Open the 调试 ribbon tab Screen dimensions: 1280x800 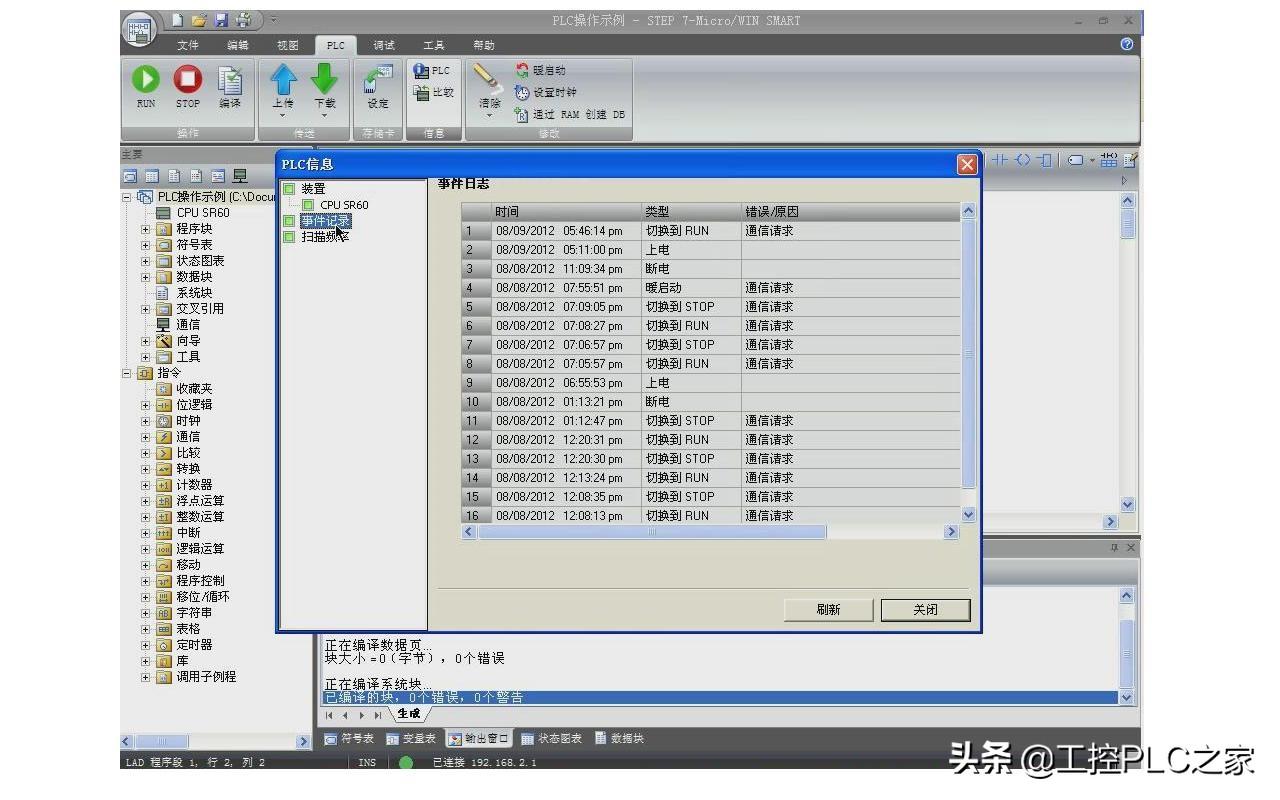[x=384, y=45]
